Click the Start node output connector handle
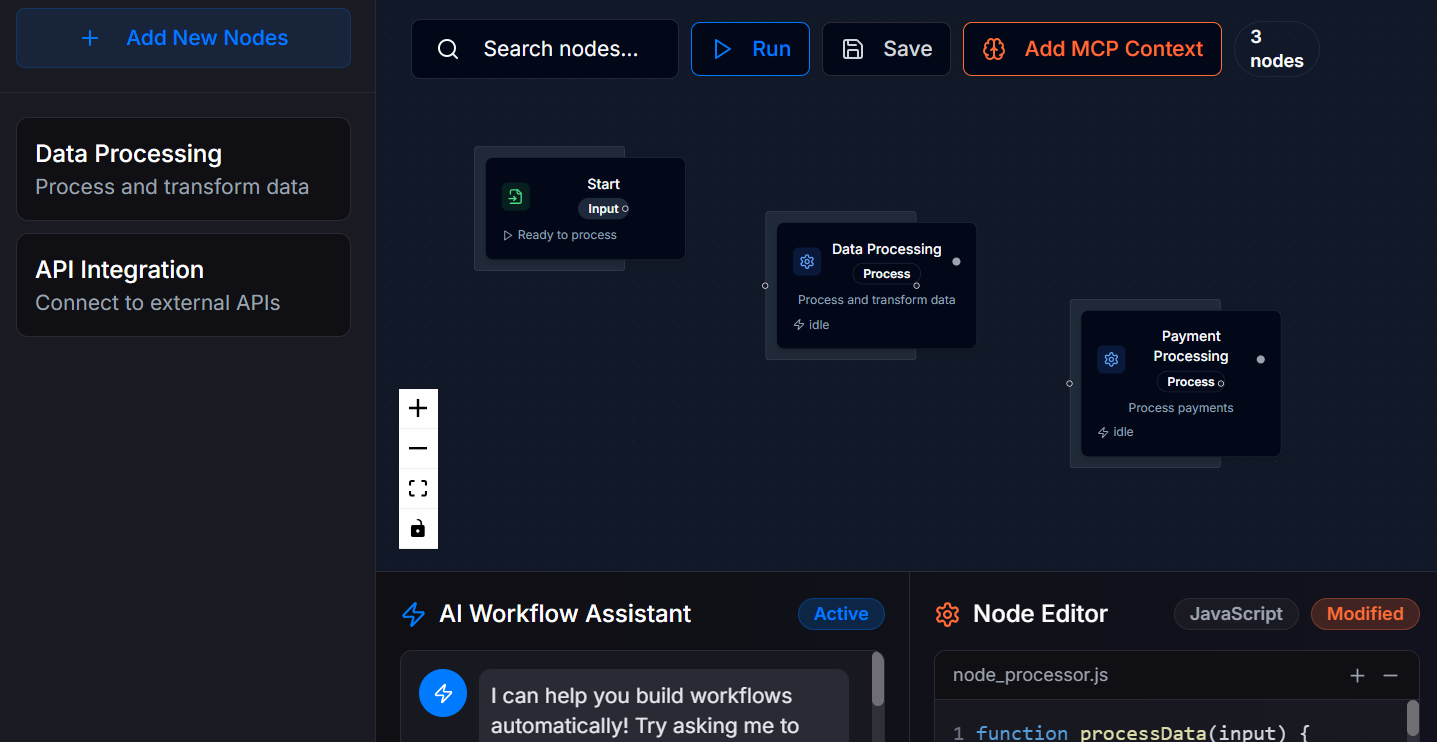The height and width of the screenshot is (742, 1437). [x=625, y=209]
